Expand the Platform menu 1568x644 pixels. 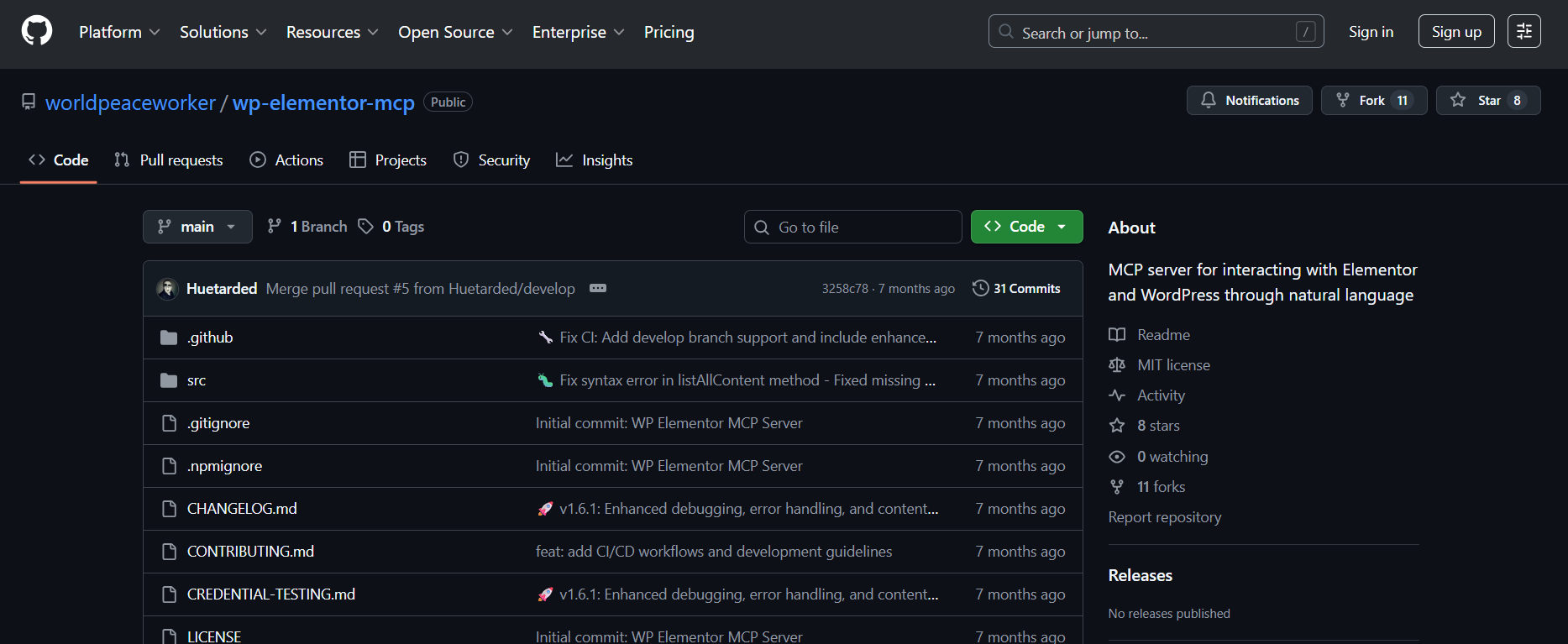pyautogui.click(x=119, y=32)
